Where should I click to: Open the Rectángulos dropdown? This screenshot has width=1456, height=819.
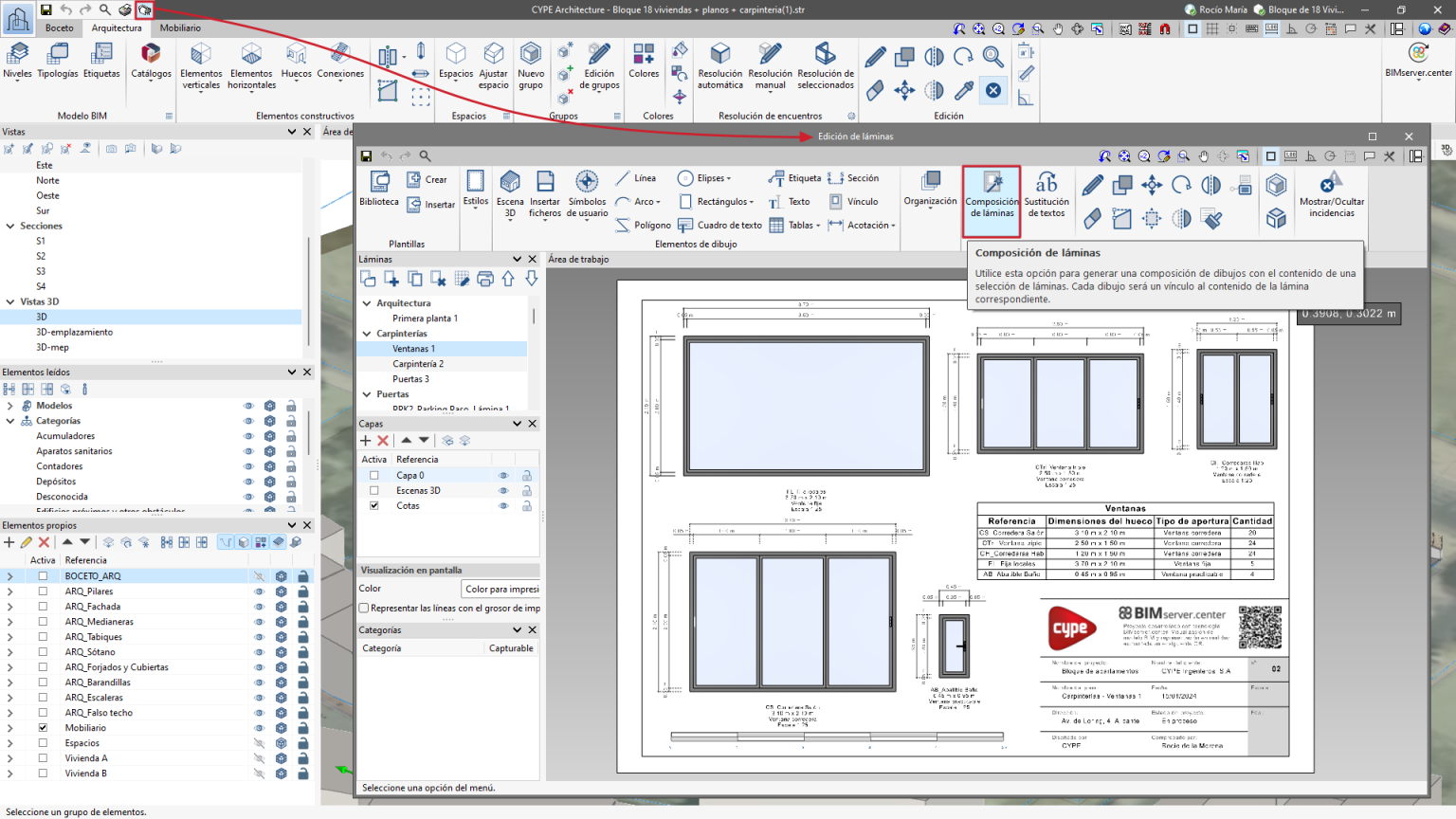pos(716,202)
